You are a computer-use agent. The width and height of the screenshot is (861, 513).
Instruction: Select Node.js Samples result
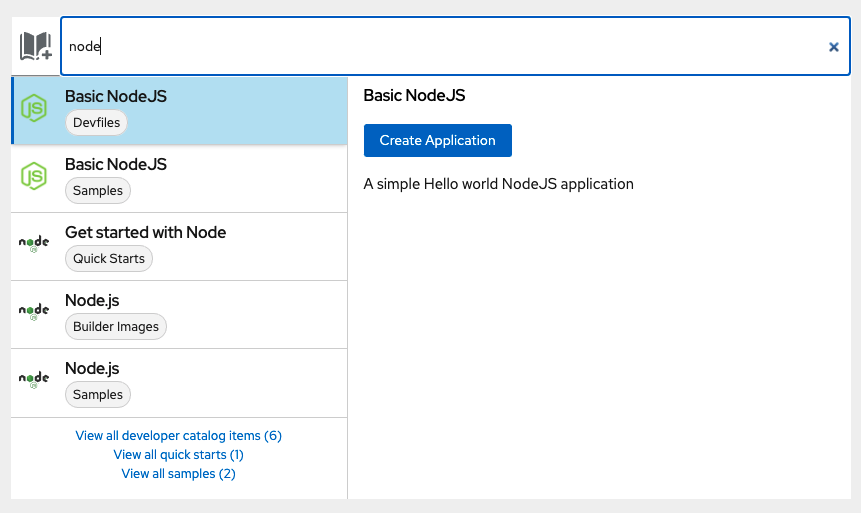pyautogui.click(x=180, y=383)
